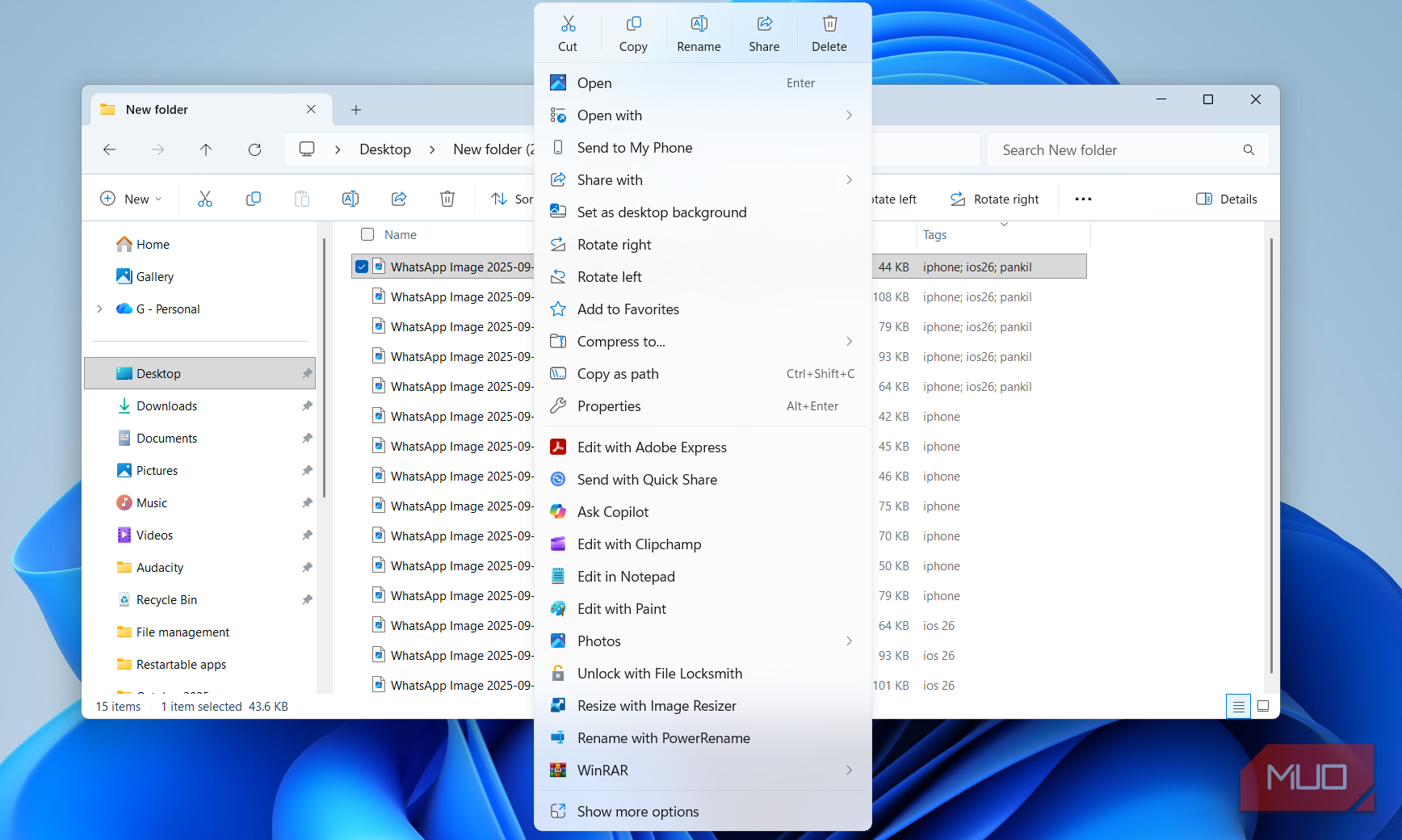This screenshot has width=1402, height=840.
Task: Switch to the New folder tab
Action: pos(157,109)
